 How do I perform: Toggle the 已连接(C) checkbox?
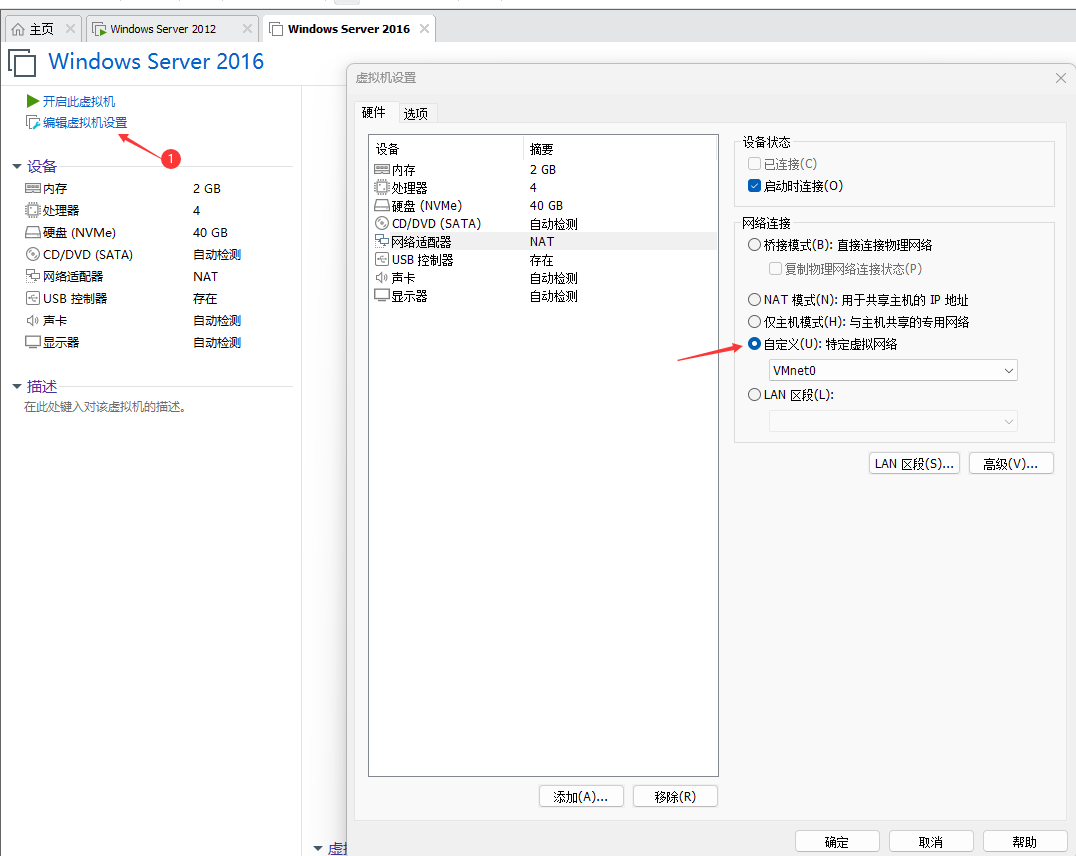coord(754,163)
